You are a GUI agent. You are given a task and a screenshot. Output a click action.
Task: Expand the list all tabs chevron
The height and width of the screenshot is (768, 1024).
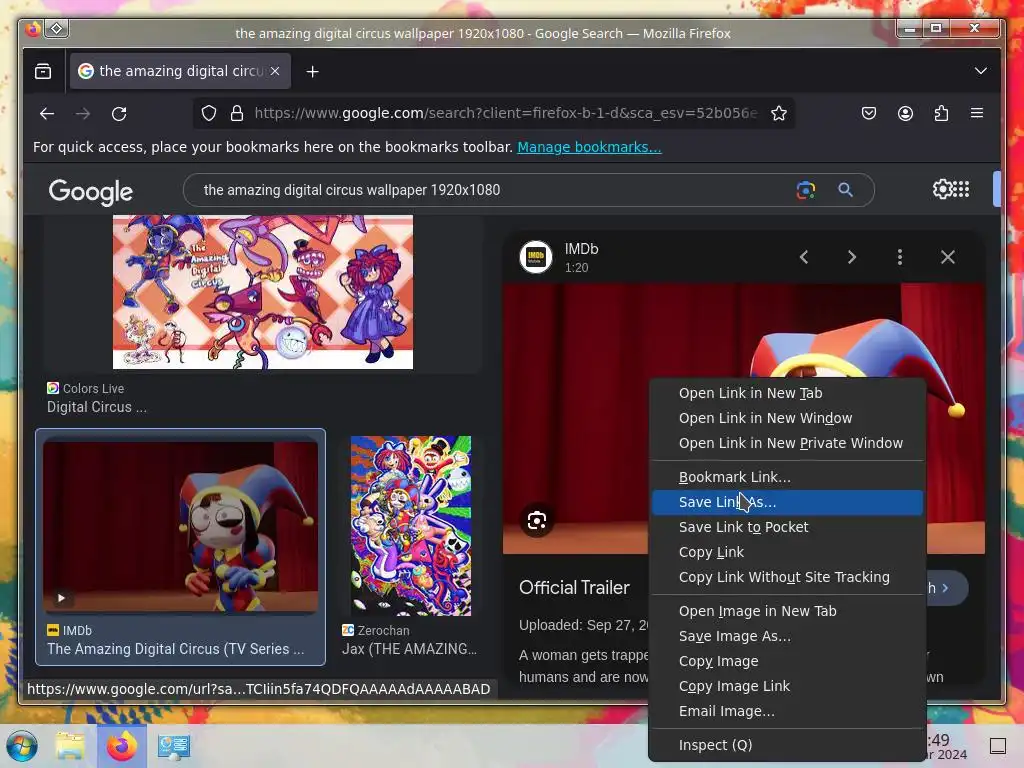point(980,71)
